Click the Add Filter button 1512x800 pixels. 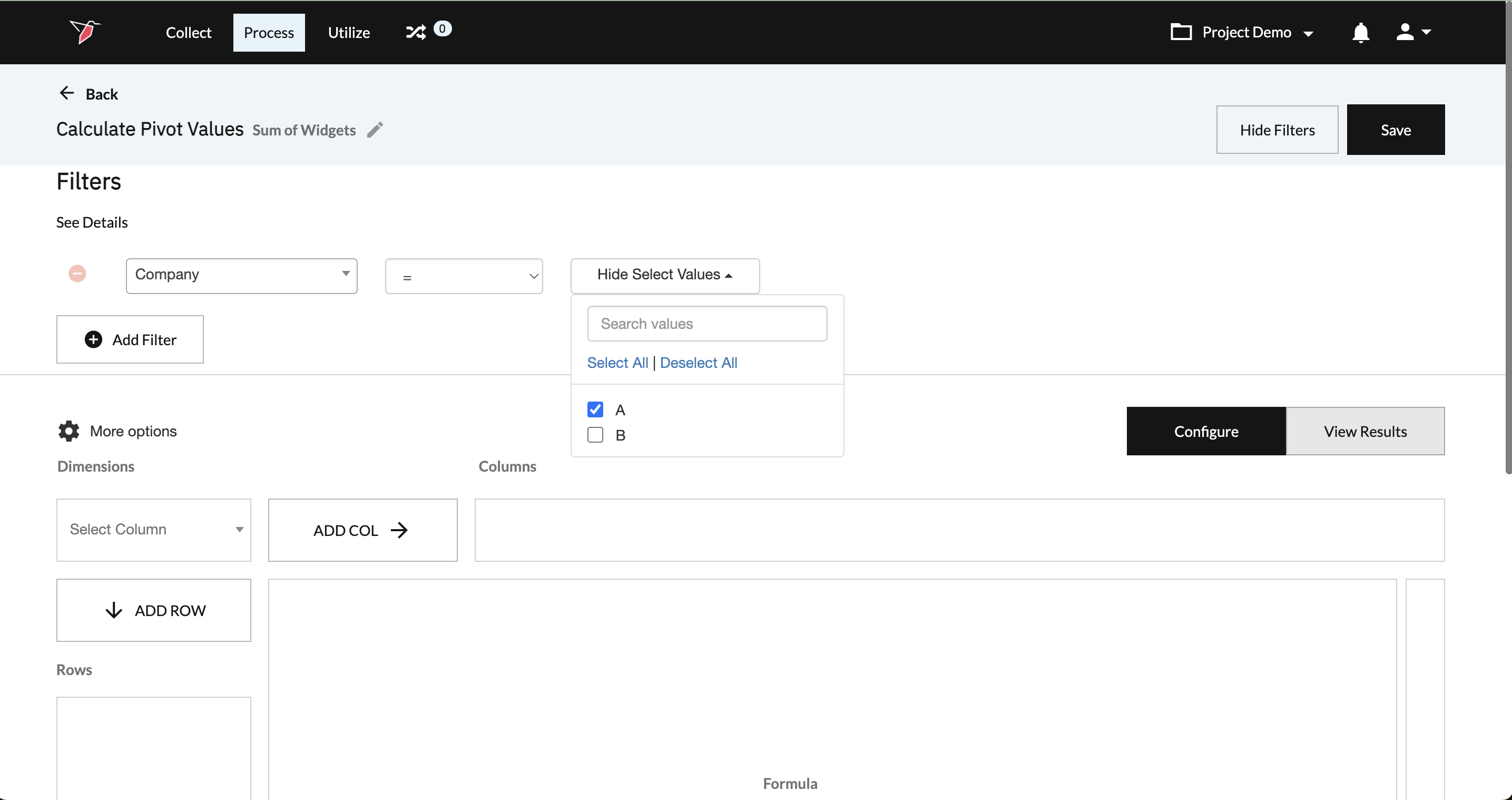pyautogui.click(x=130, y=339)
